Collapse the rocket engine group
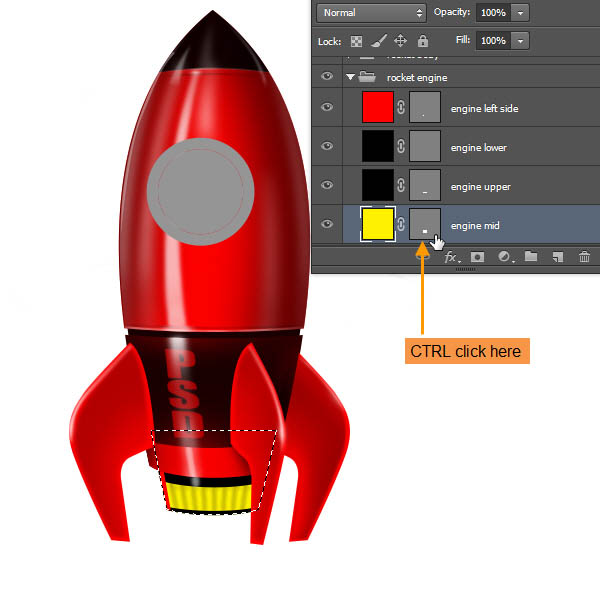Viewport: 600px width, 600px height. coord(350,77)
